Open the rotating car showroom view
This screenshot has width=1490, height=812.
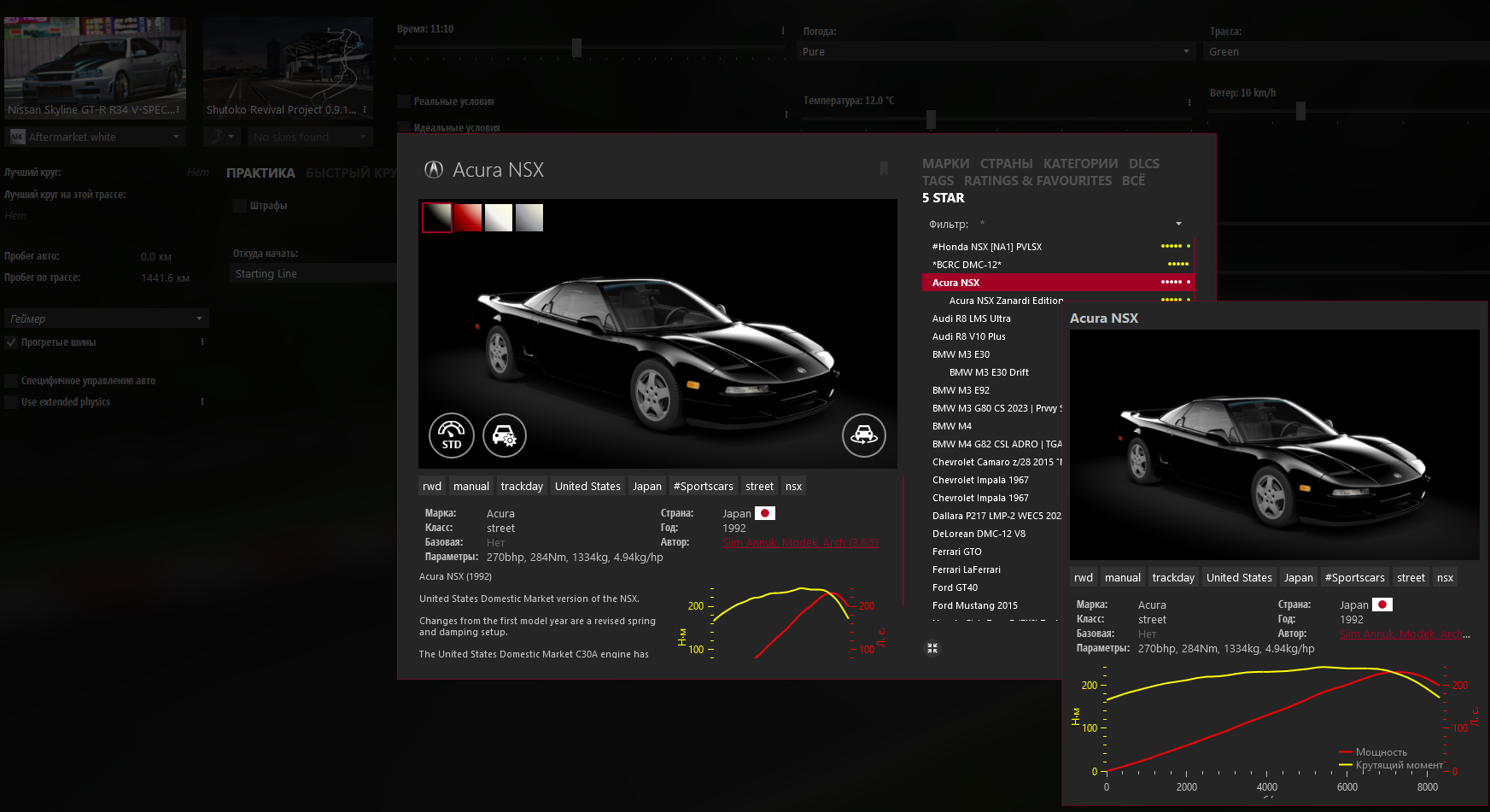click(864, 435)
